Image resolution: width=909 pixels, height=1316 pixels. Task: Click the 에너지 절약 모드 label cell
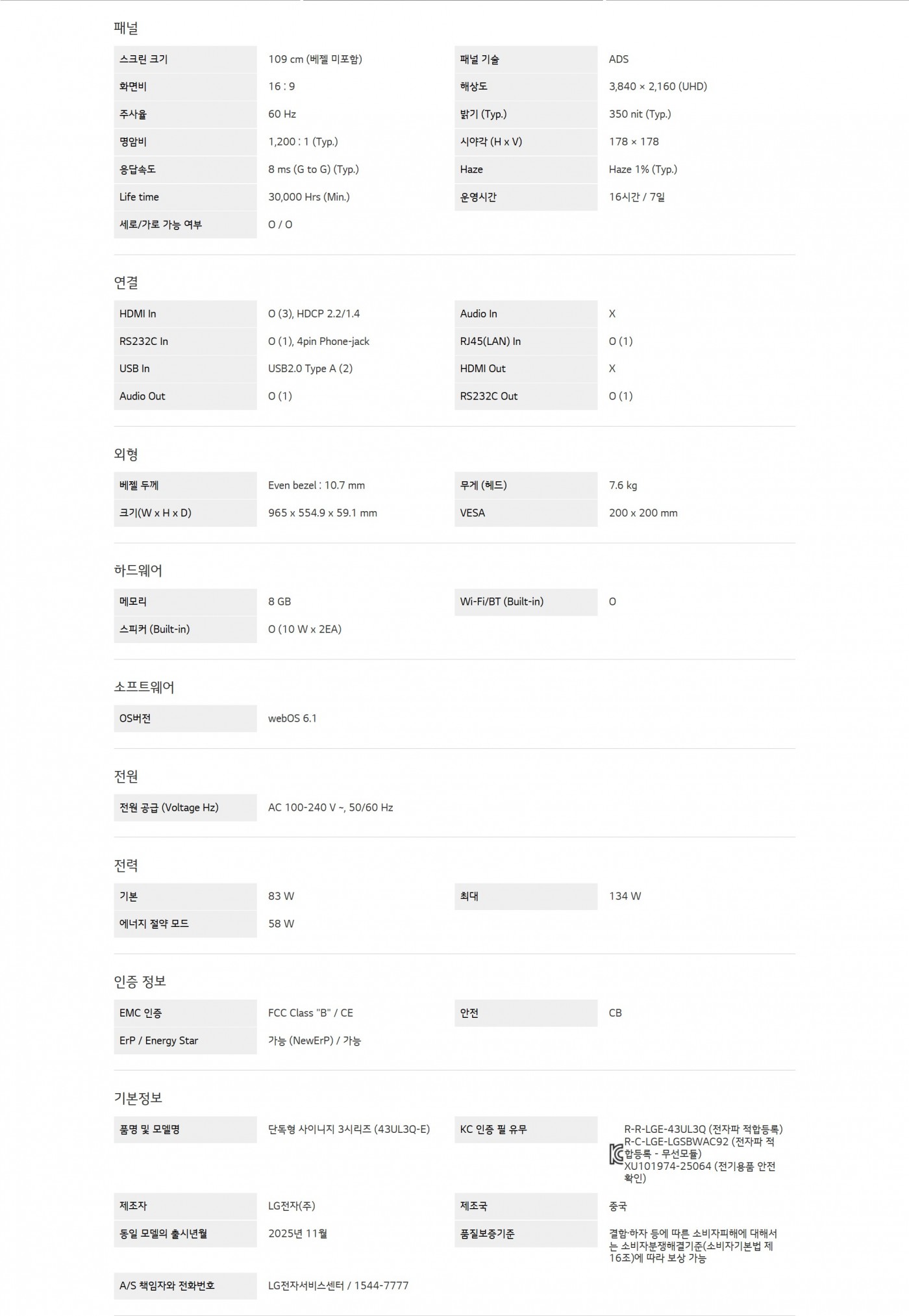point(185,924)
